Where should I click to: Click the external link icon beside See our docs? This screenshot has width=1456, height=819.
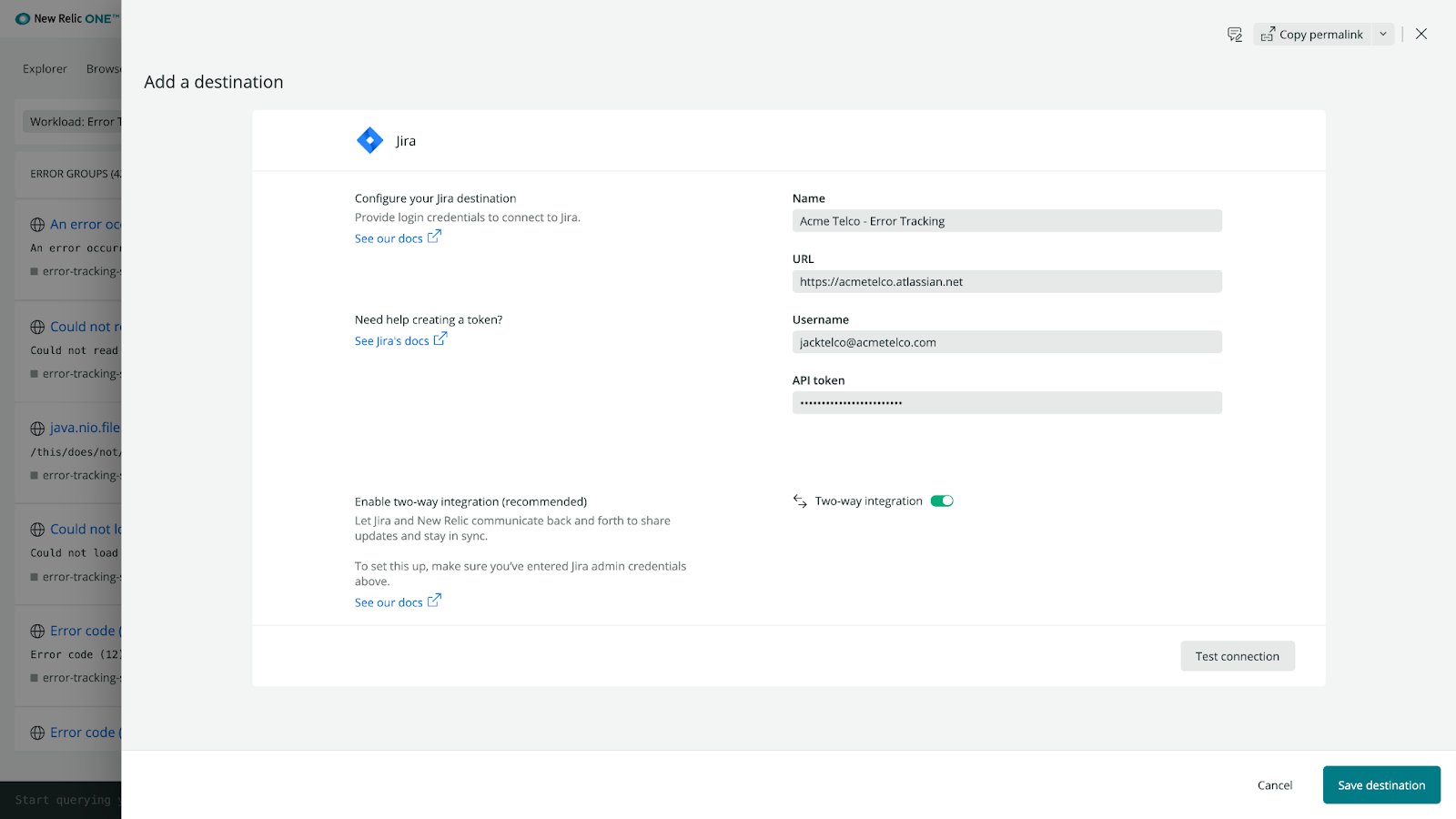(435, 237)
